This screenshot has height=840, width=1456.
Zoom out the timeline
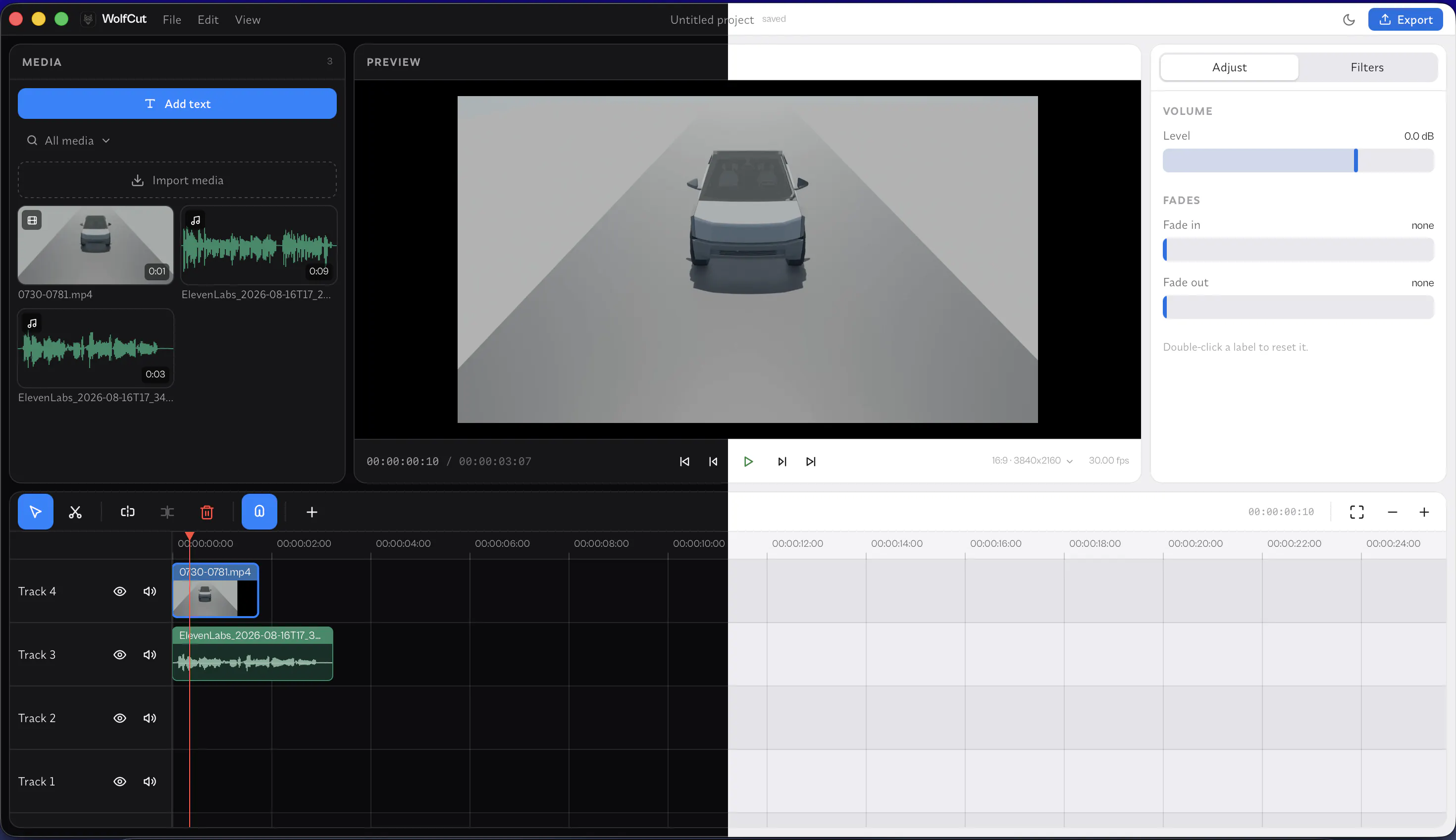[1393, 512]
